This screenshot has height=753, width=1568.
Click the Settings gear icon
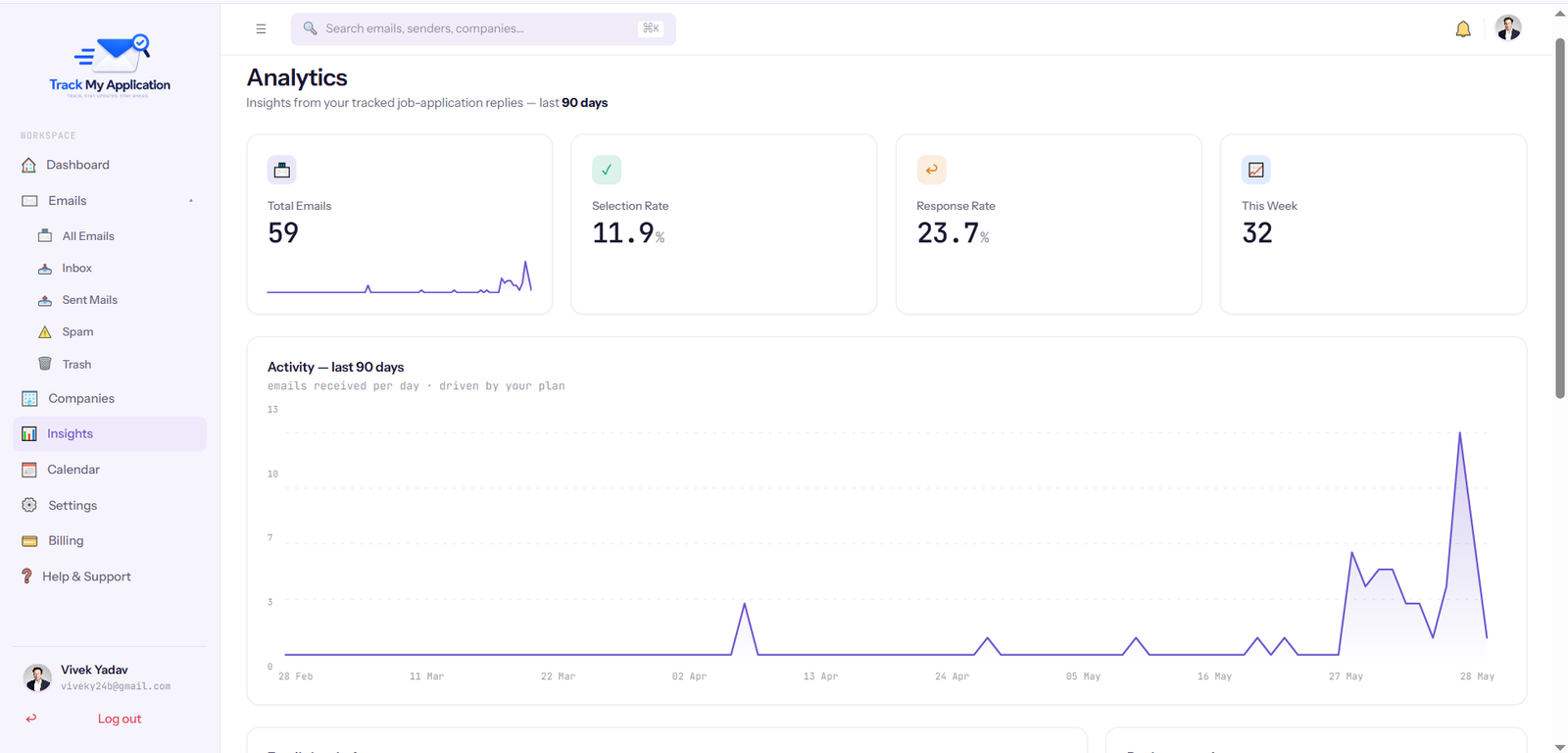click(x=29, y=505)
